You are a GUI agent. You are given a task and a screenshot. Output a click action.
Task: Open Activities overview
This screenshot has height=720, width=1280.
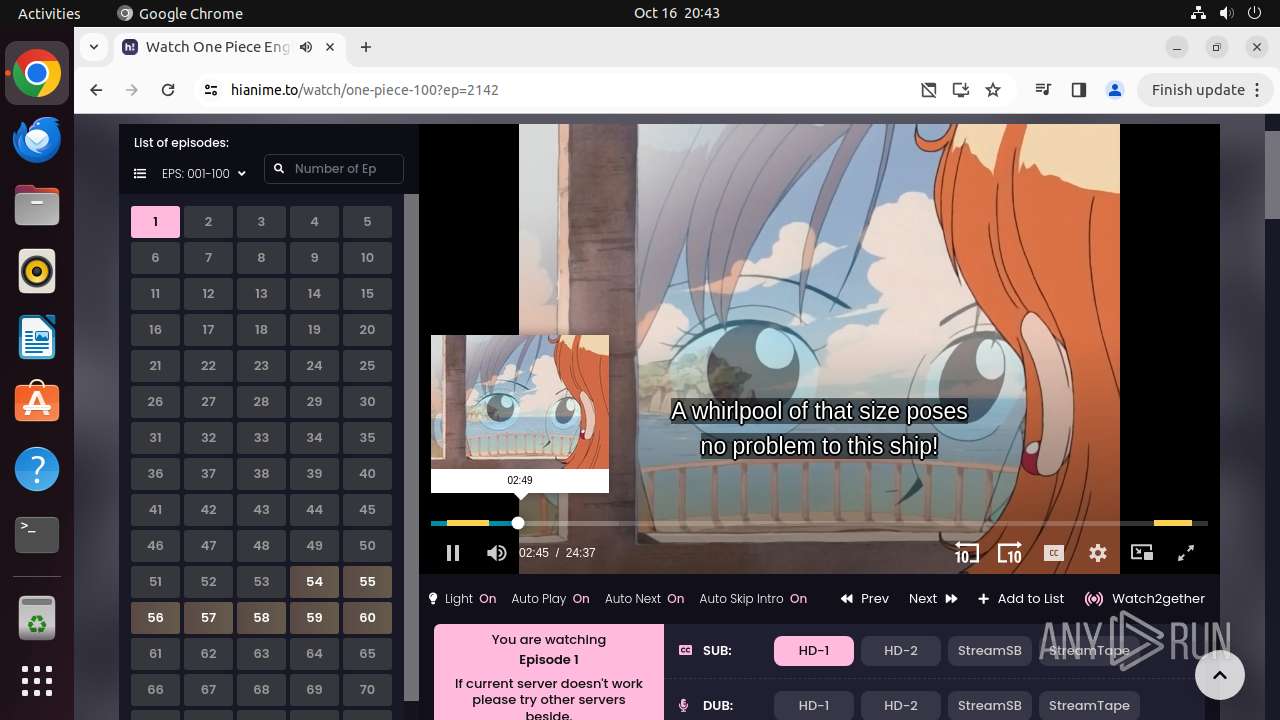click(49, 13)
